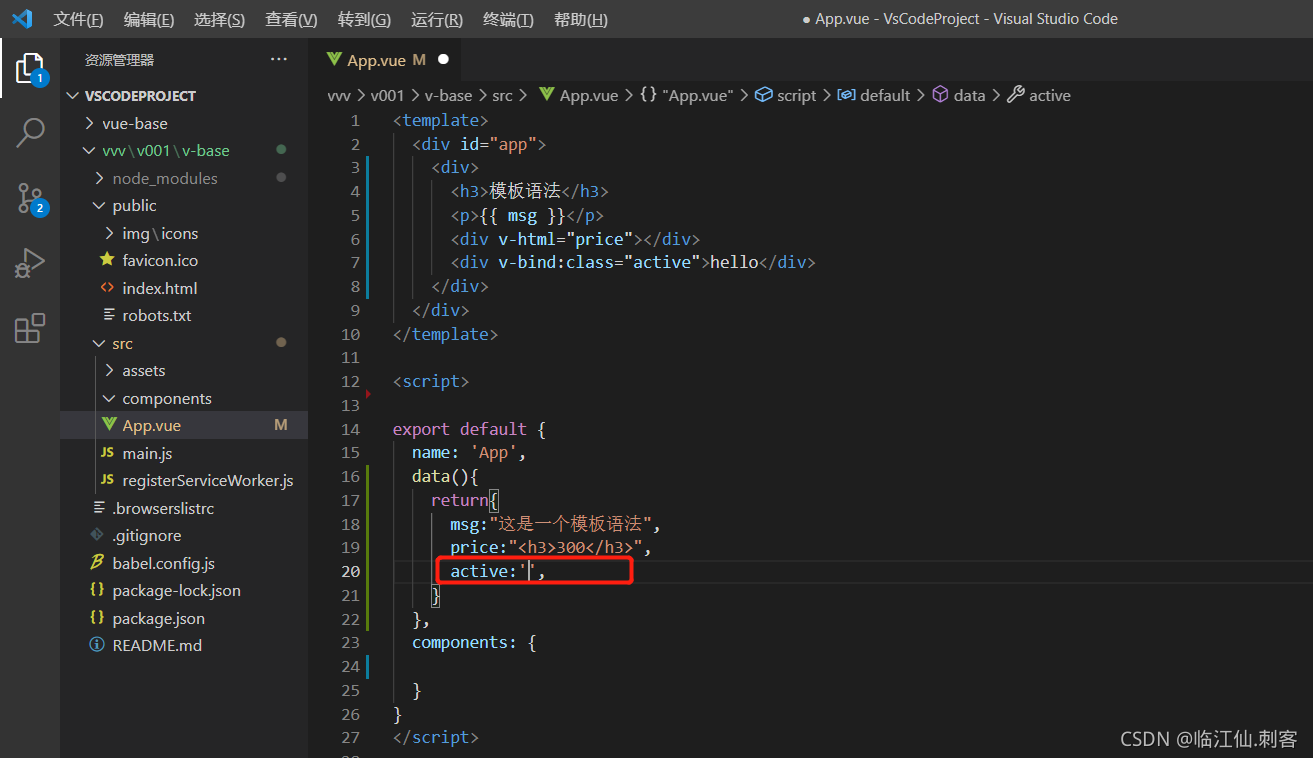Open the 选择(S) menu
The image size is (1313, 758).
pos(219,19)
